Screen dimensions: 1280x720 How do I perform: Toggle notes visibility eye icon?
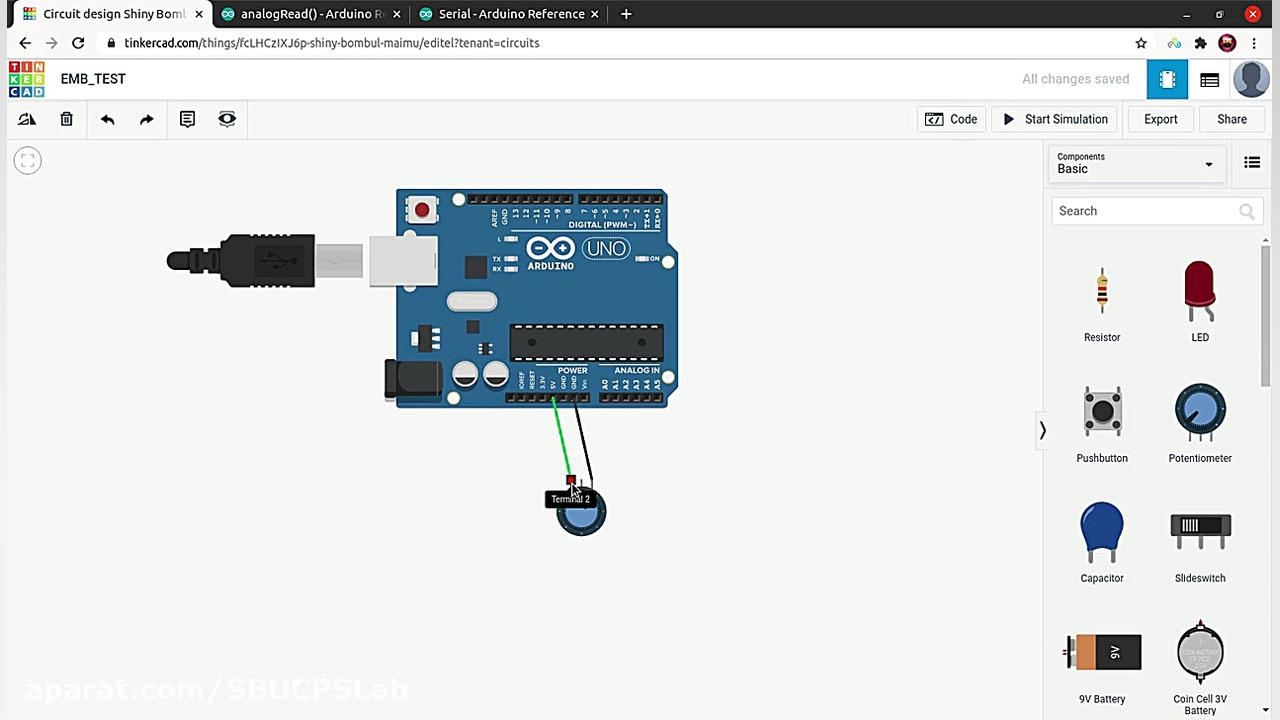click(227, 119)
